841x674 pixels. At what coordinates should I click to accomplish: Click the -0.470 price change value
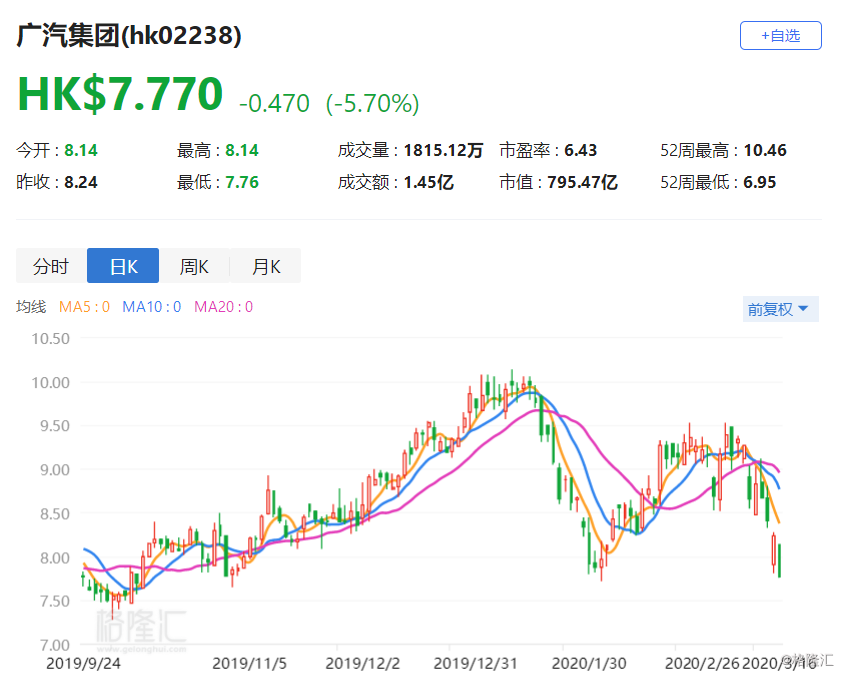(274, 103)
